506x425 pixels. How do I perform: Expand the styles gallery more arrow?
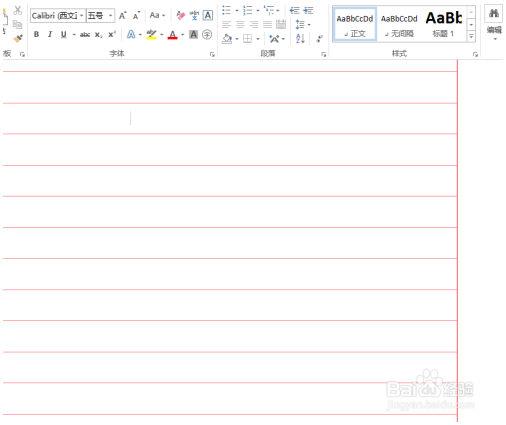[471, 37]
